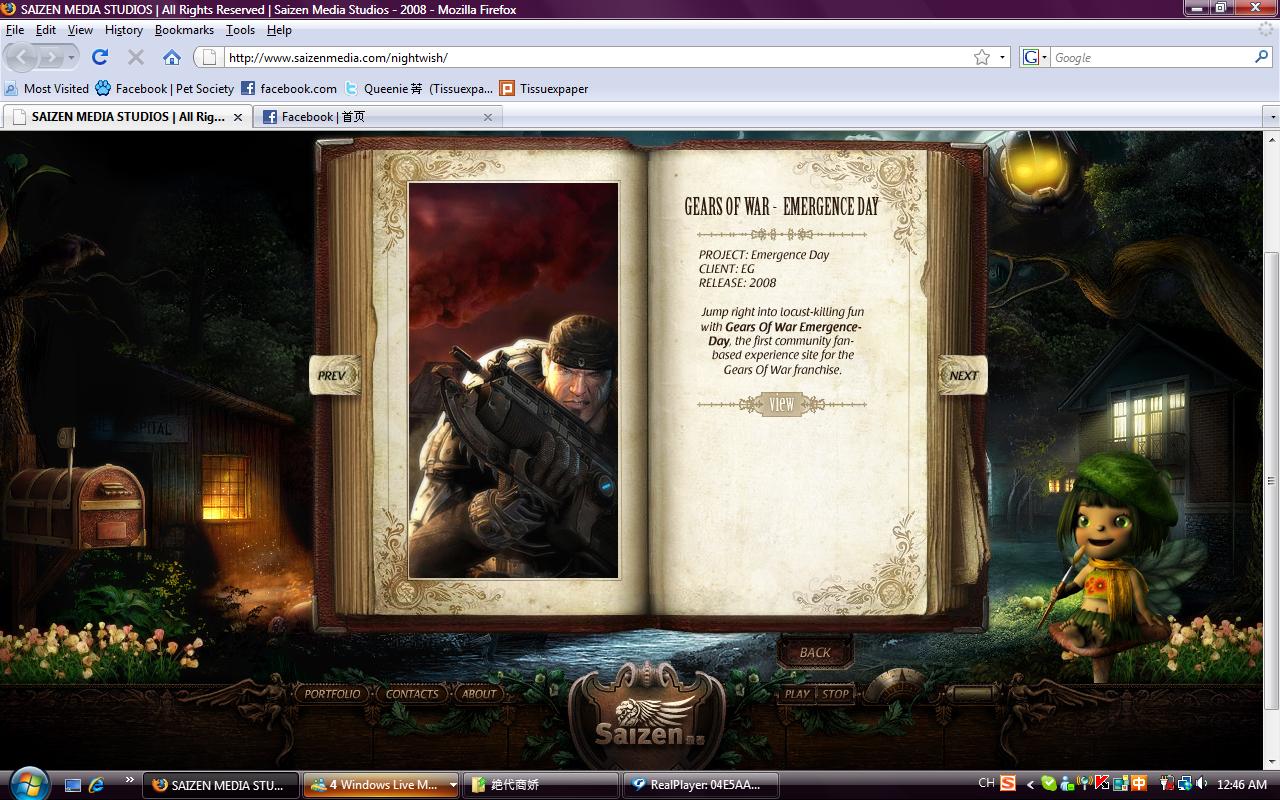Open the Queenie Twitter bookmark
The image size is (1280, 800).
(419, 88)
